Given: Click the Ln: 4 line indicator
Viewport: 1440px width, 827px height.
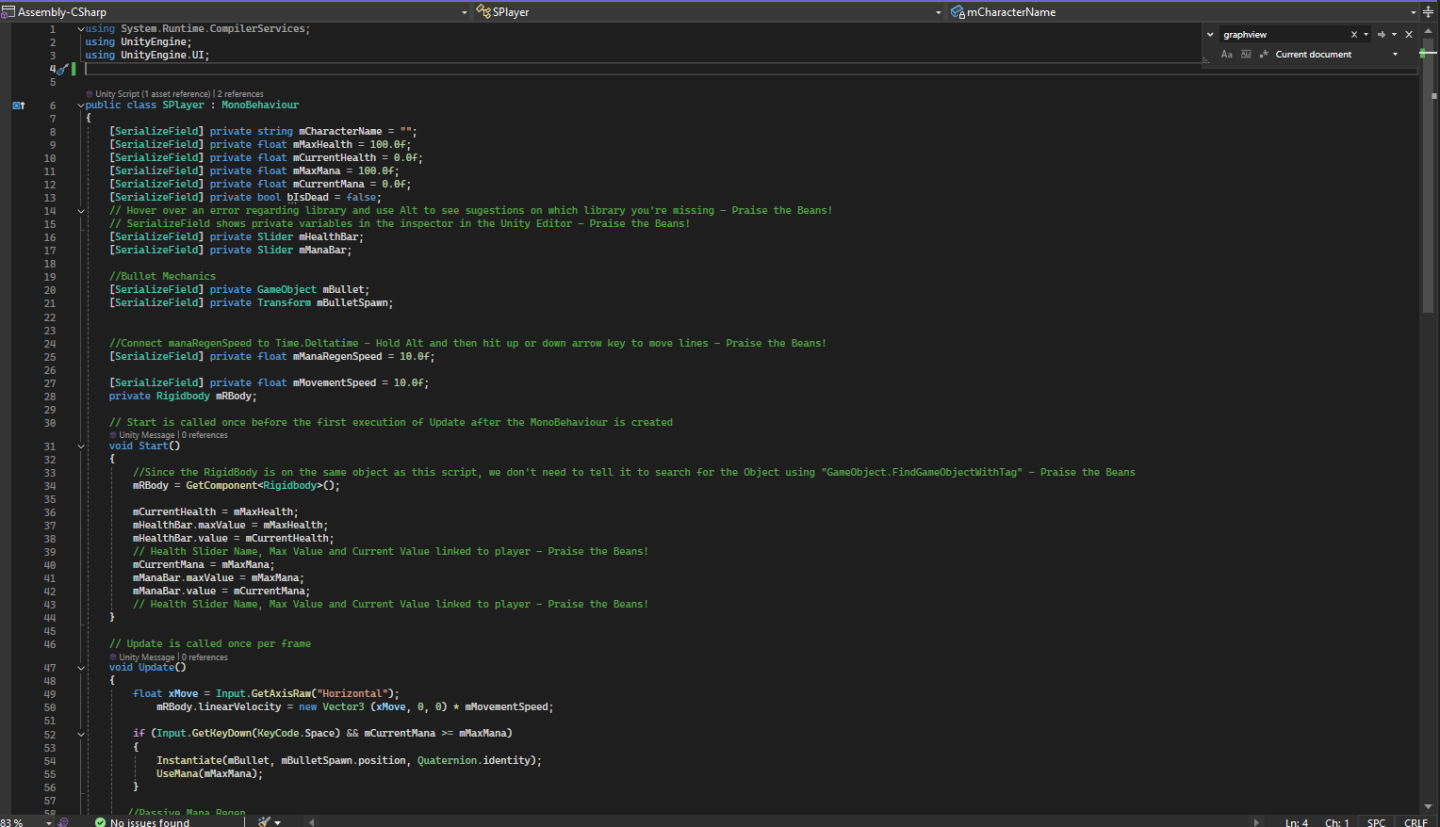Looking at the screenshot, I should pos(1296,822).
